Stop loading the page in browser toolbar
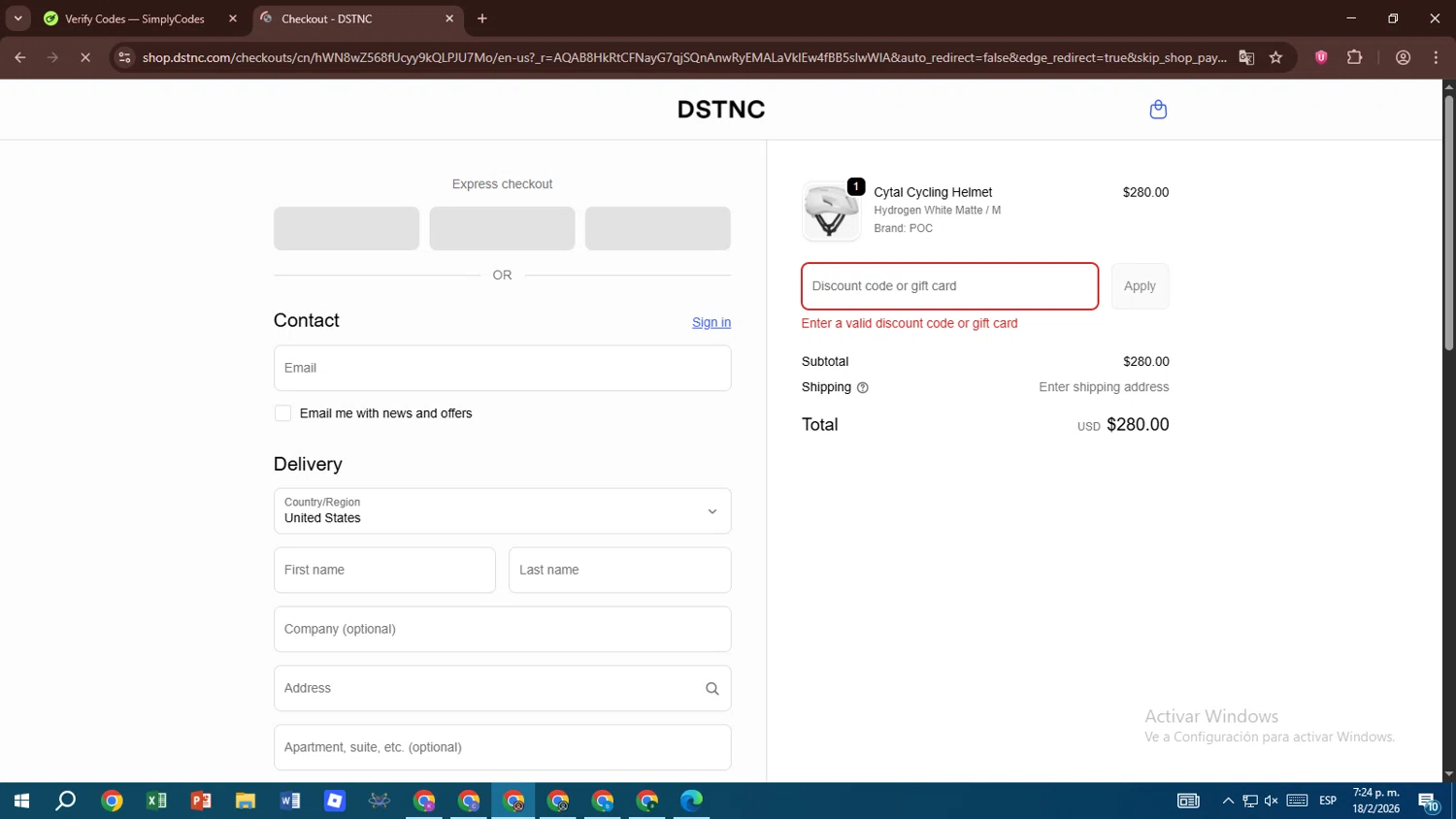 [x=85, y=57]
